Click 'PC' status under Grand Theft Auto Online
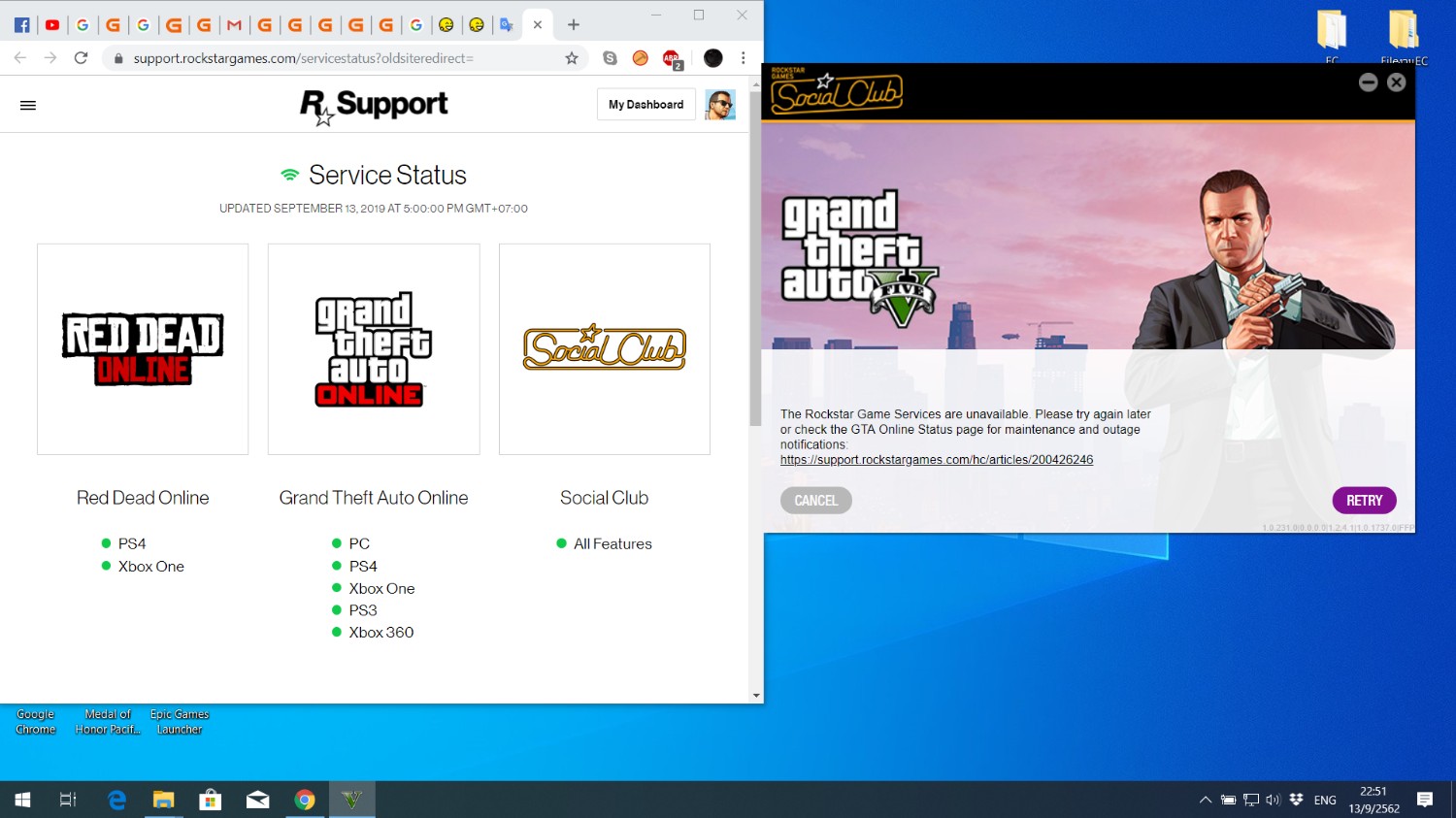This screenshot has width=1456, height=818. [x=359, y=544]
